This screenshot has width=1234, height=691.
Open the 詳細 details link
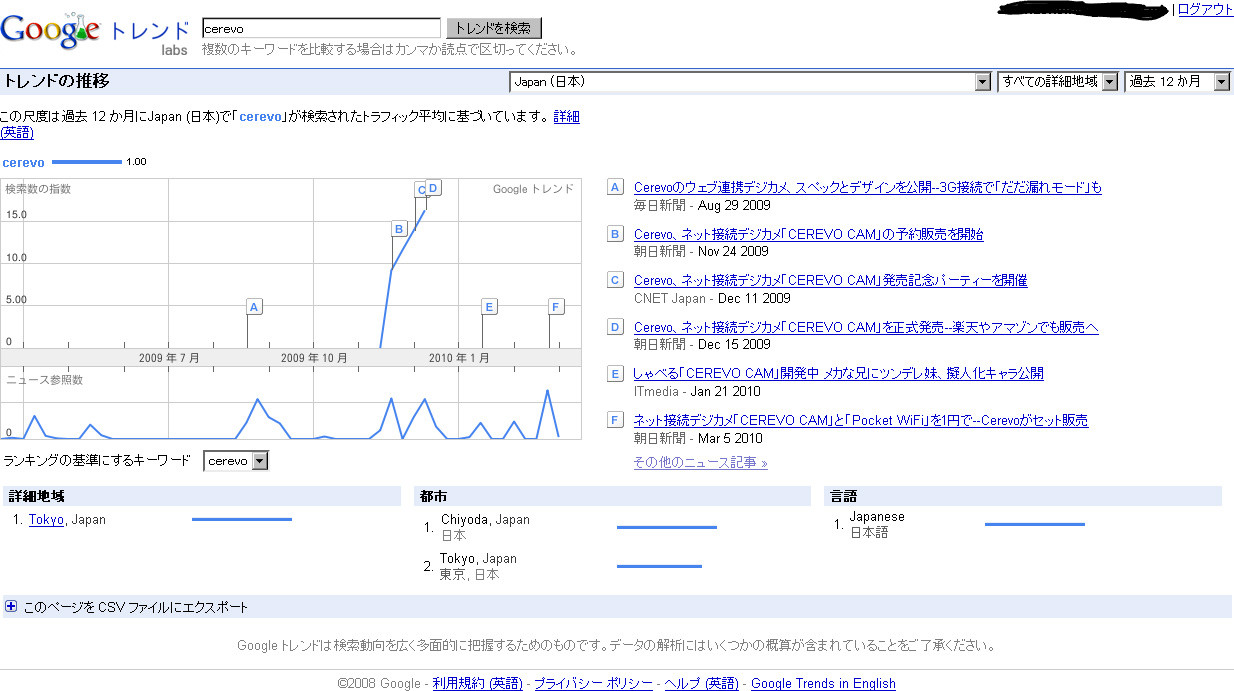(x=566, y=116)
